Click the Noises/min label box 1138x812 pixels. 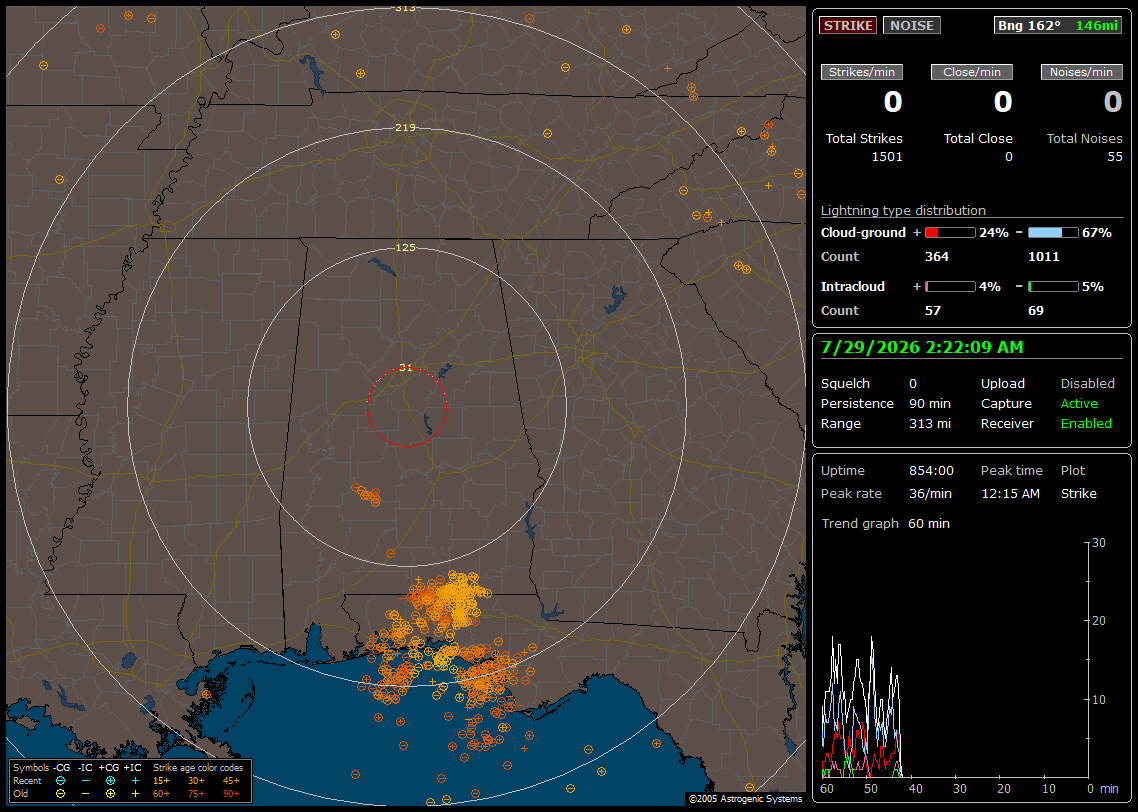(x=1081, y=72)
